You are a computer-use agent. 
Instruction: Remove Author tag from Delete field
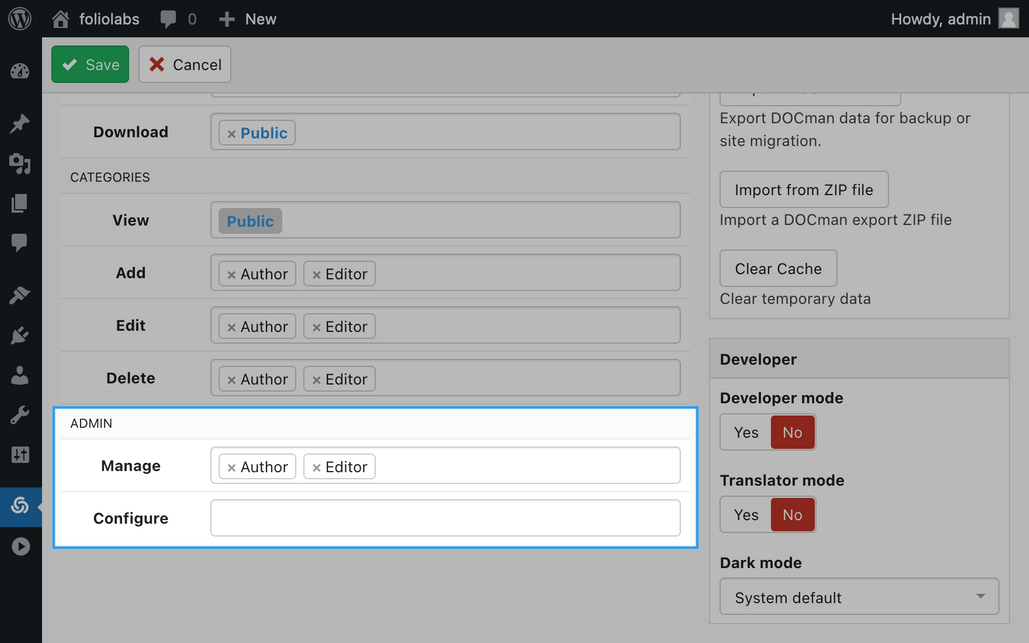click(232, 380)
